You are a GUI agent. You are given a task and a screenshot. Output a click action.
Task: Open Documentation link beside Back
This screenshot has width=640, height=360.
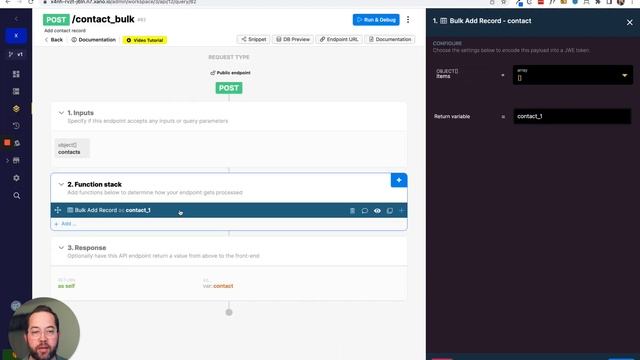point(93,40)
